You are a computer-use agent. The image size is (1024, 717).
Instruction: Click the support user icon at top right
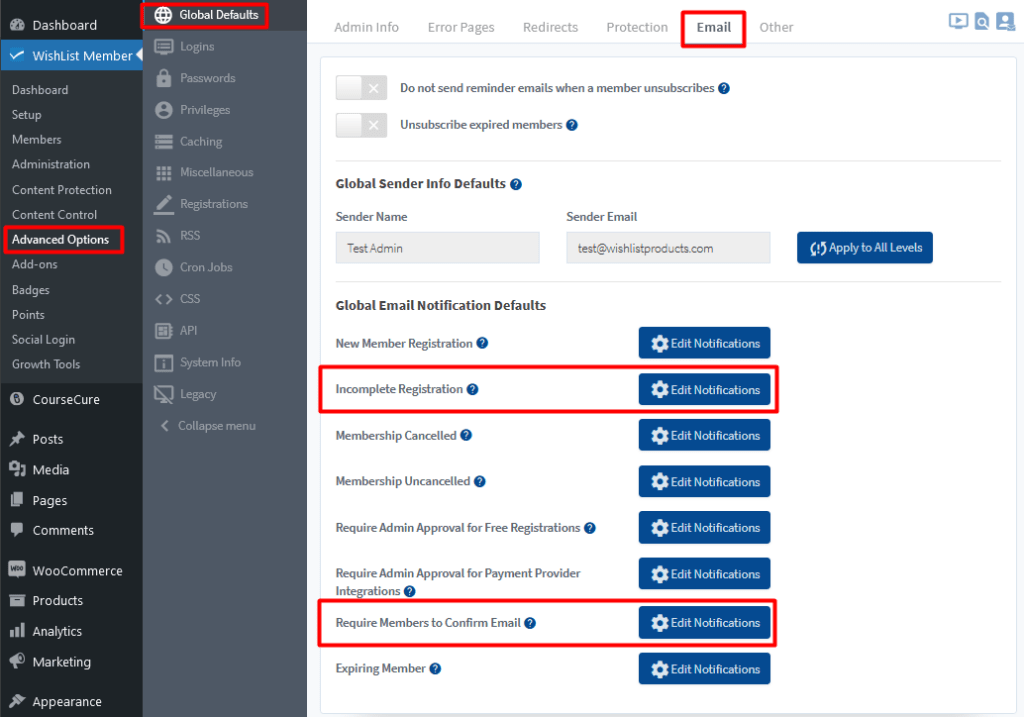pos(1005,22)
